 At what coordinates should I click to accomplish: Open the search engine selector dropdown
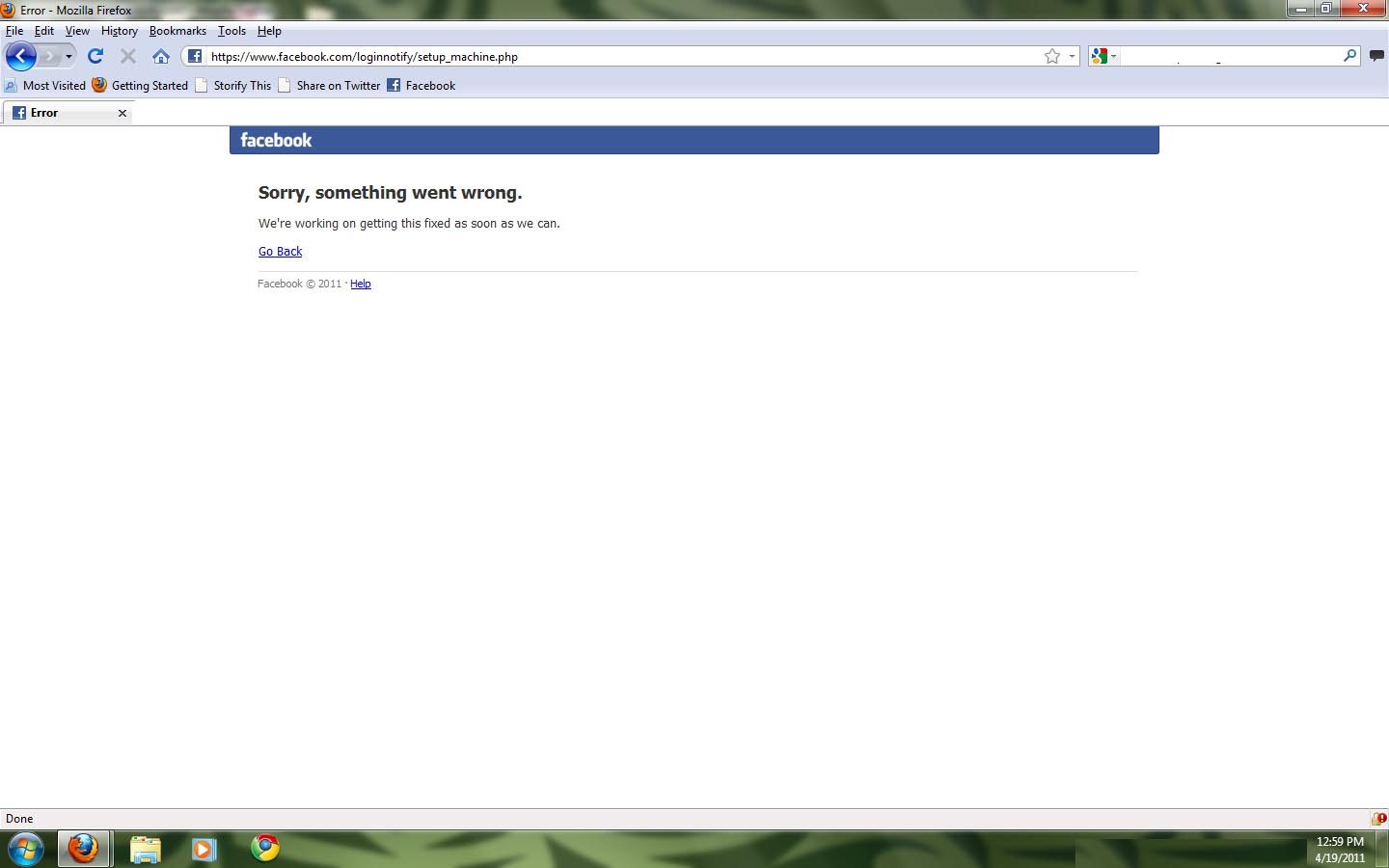(1103, 56)
